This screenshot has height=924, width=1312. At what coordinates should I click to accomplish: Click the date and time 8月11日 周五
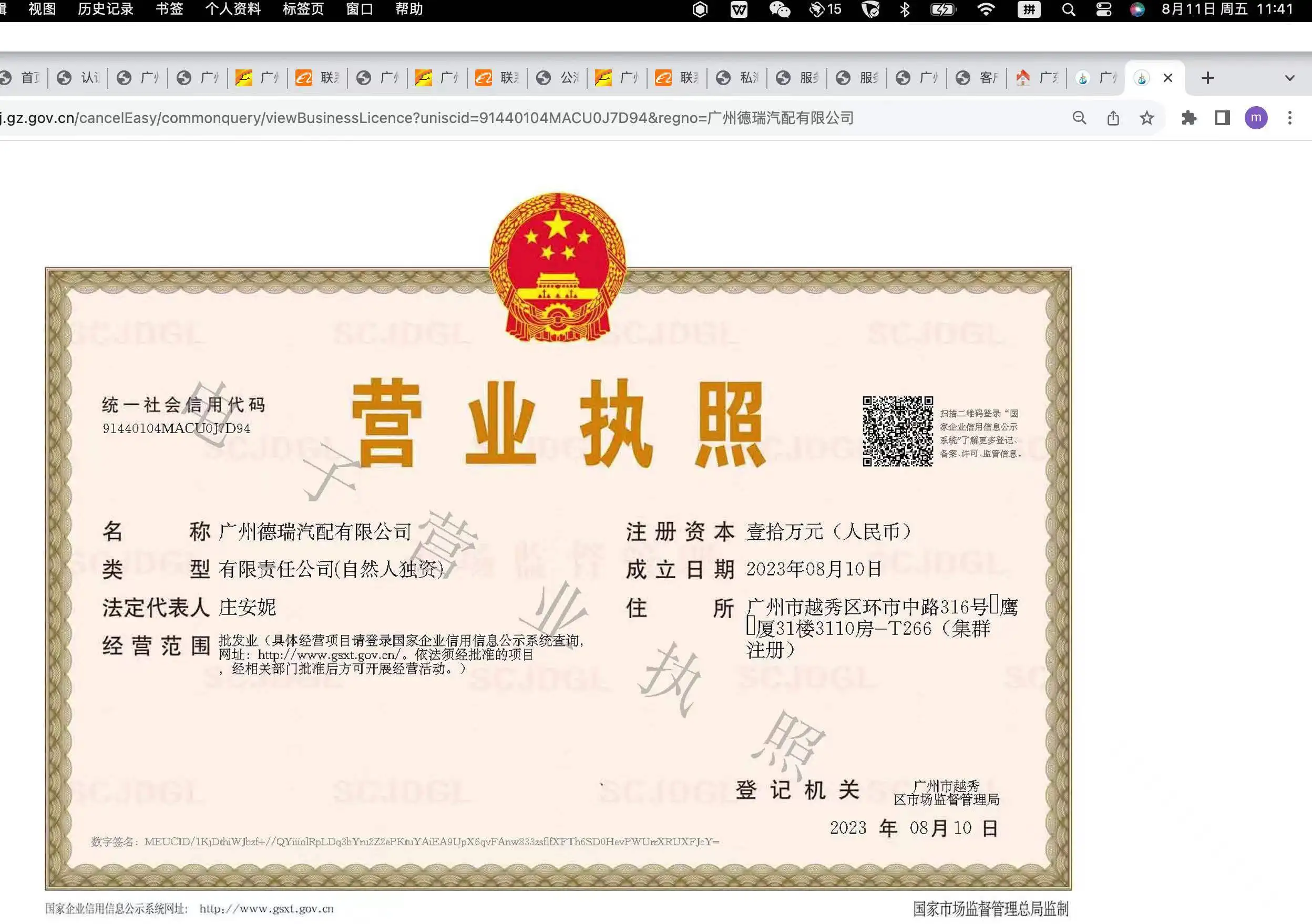pyautogui.click(x=1227, y=9)
